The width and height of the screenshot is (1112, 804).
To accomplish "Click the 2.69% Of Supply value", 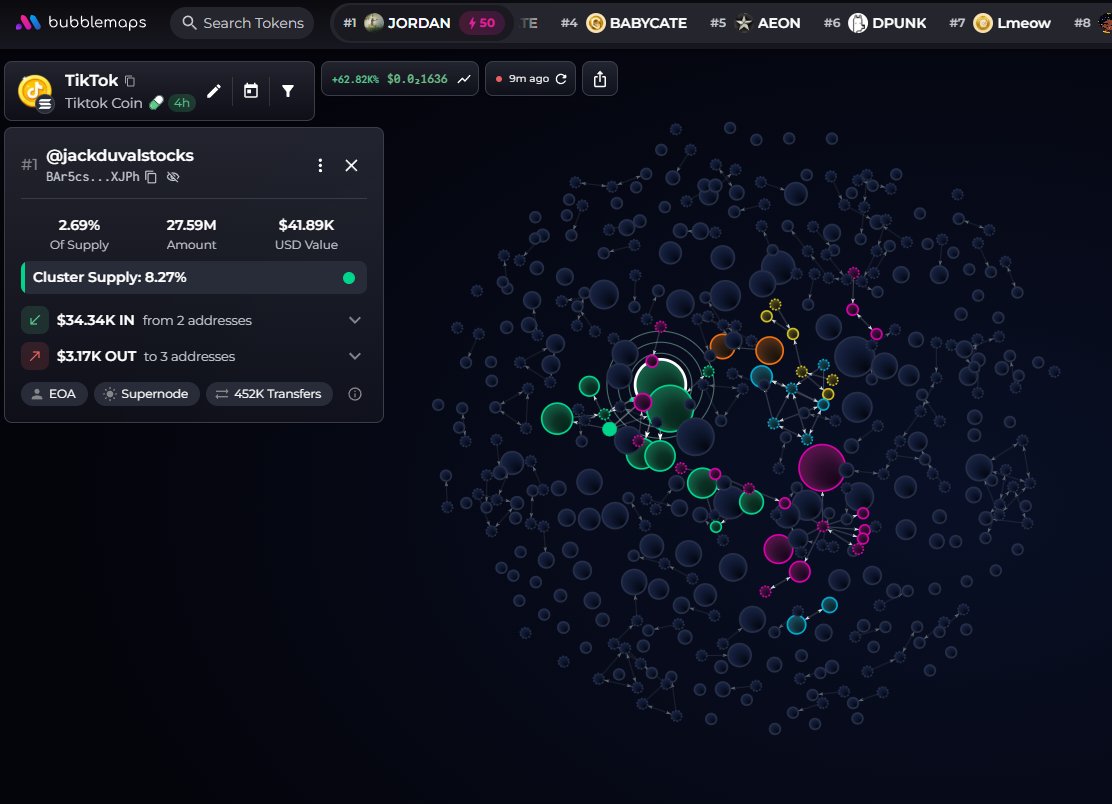I will click(x=79, y=225).
